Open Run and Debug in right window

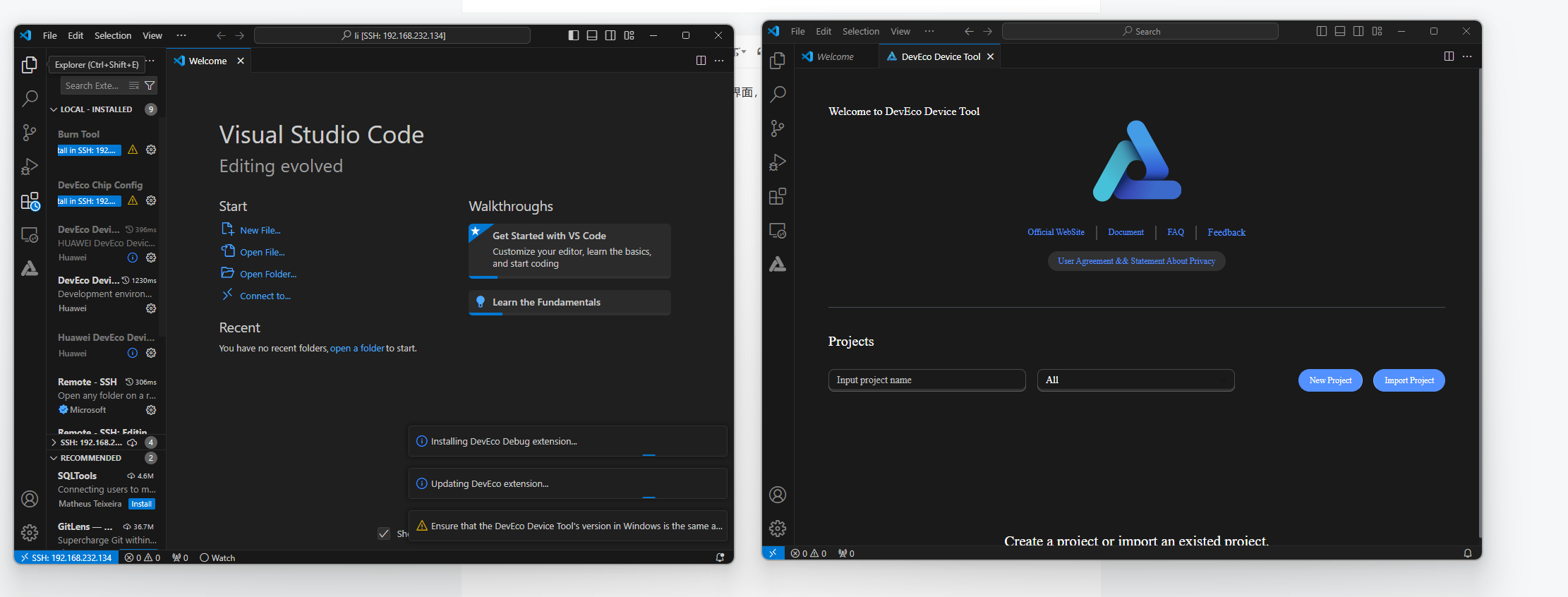(x=778, y=162)
